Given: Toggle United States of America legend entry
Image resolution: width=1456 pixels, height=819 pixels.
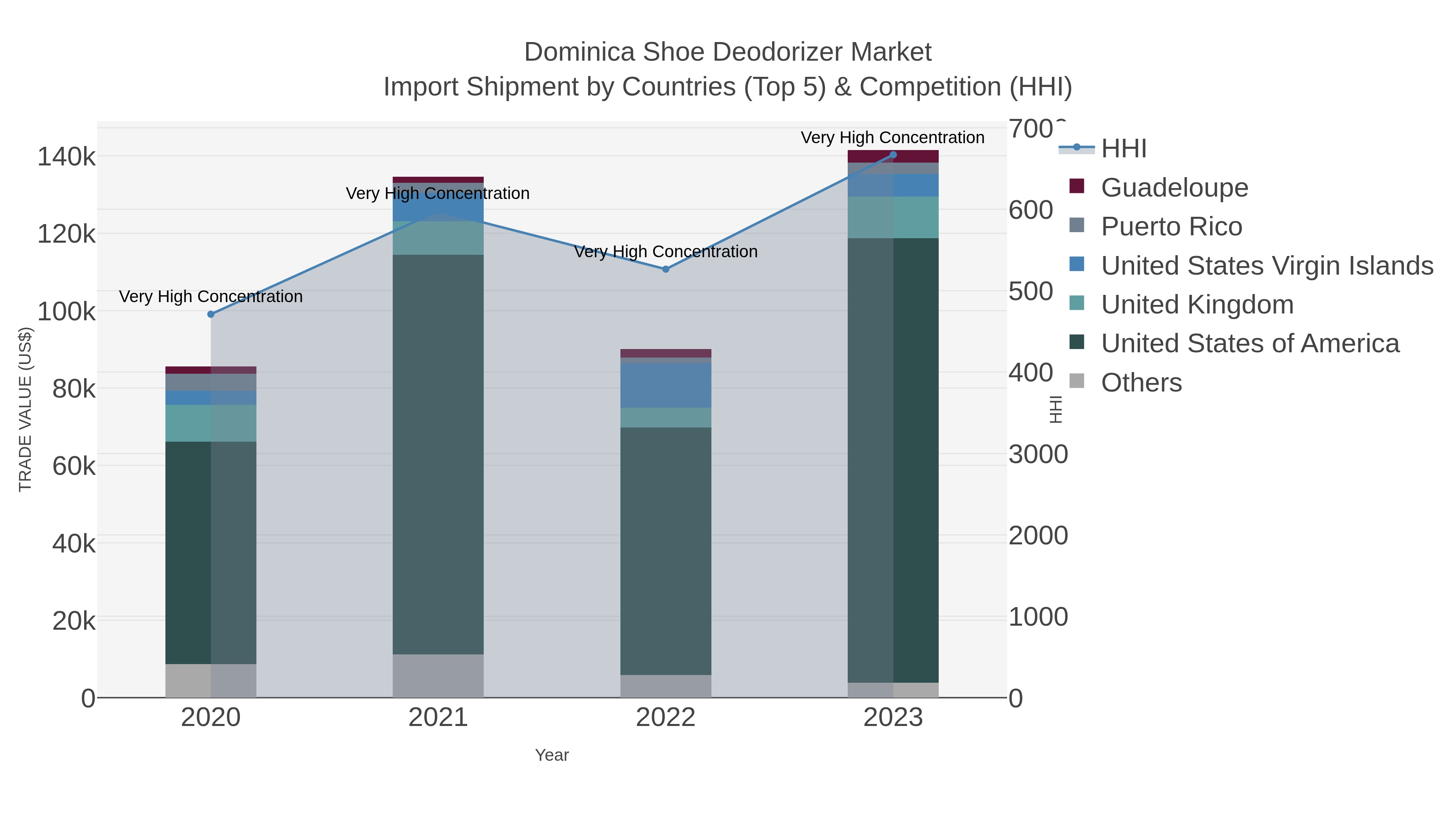Looking at the screenshot, I should click(x=1234, y=344).
